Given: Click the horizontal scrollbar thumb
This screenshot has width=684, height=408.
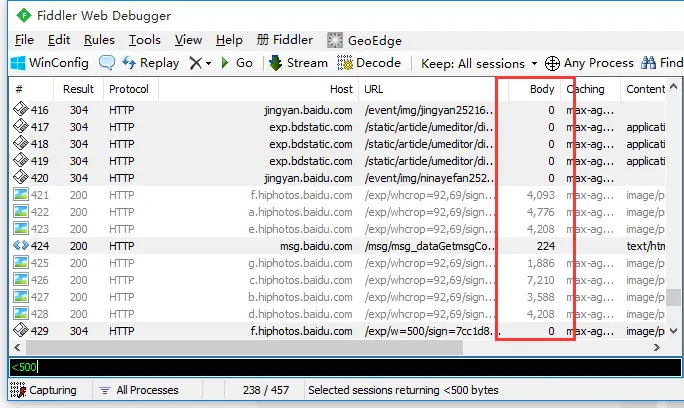Looking at the screenshot, I should [x=244, y=347].
